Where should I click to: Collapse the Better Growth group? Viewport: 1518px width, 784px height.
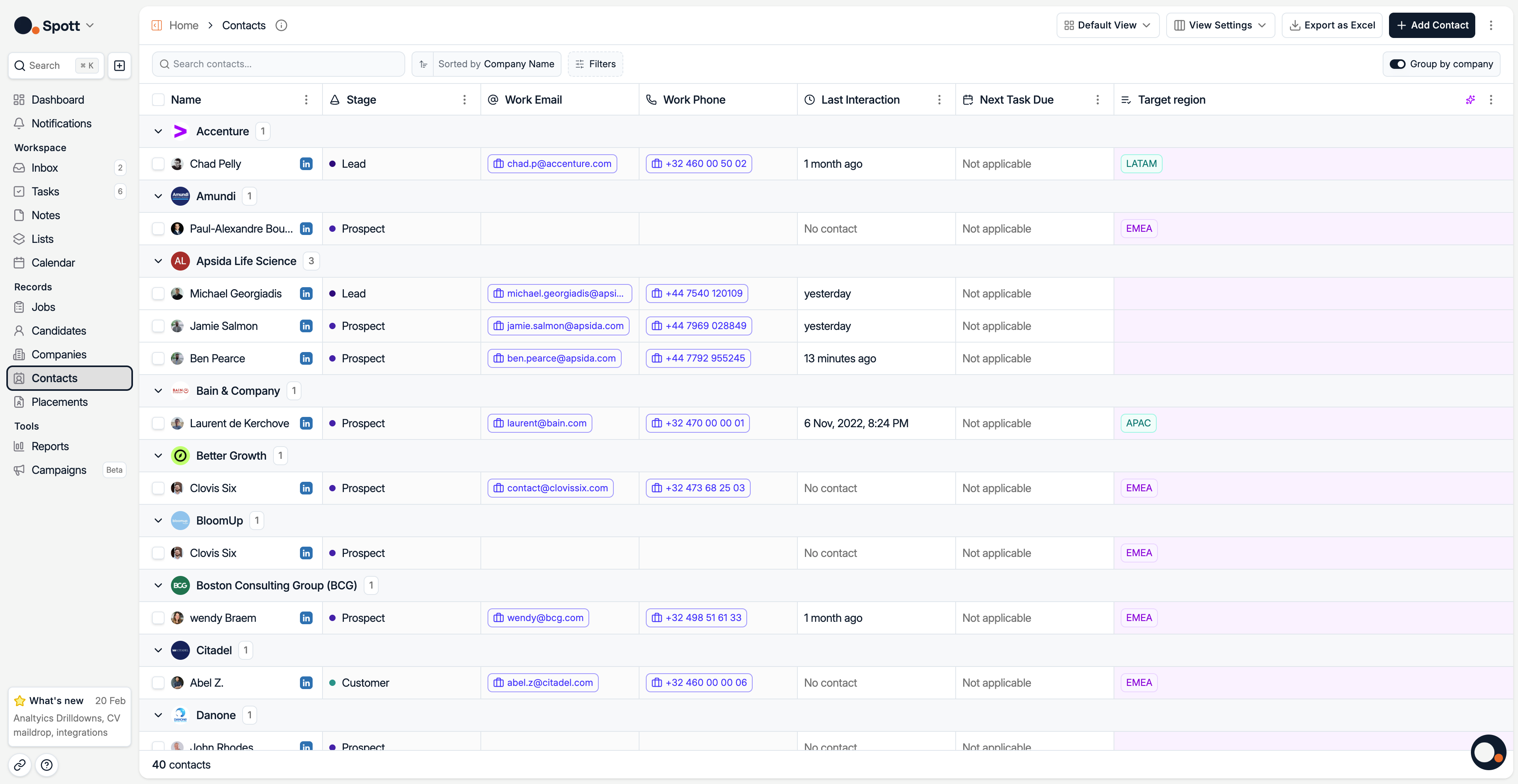(158, 455)
